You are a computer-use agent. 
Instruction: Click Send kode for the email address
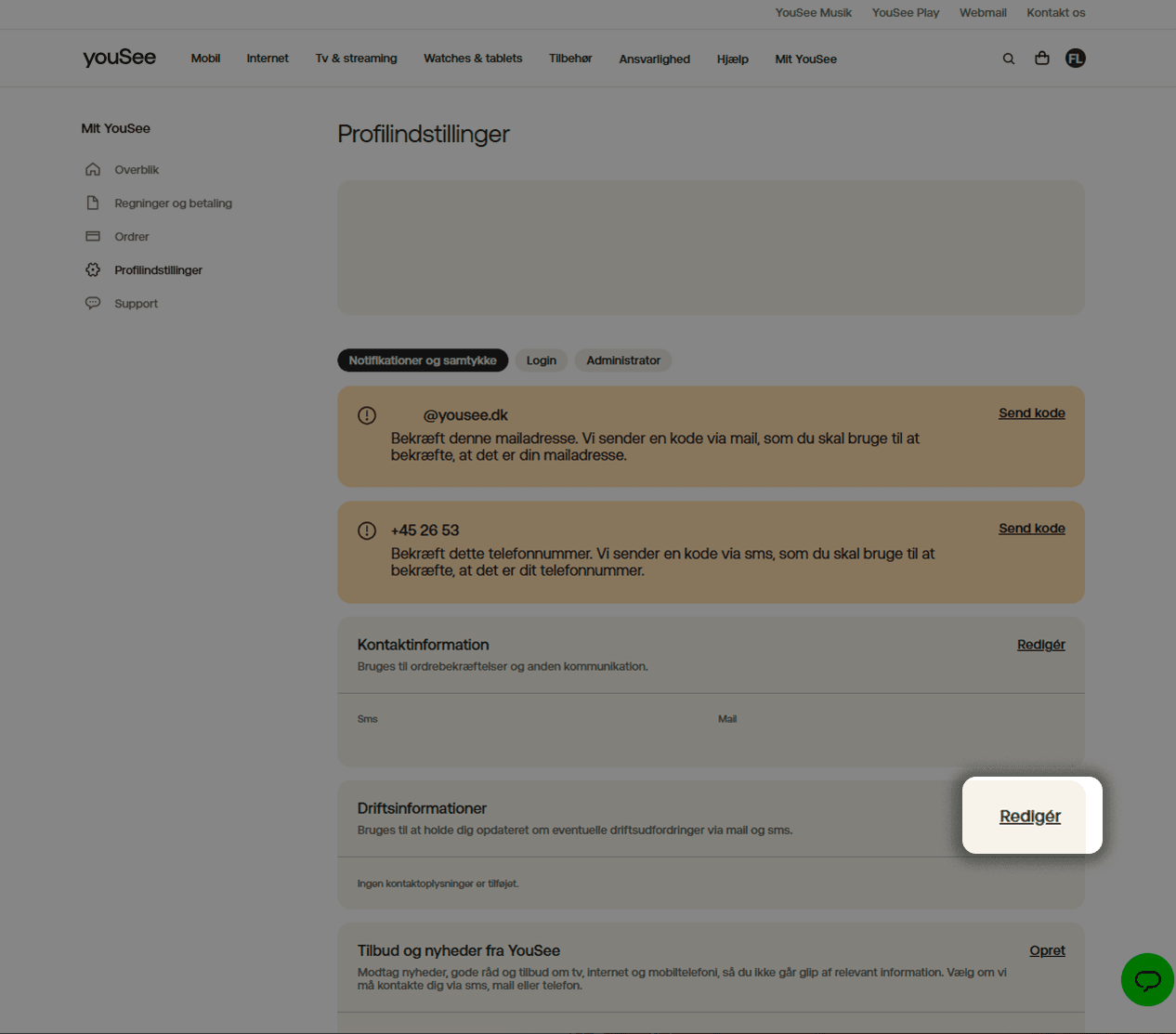coord(1031,412)
